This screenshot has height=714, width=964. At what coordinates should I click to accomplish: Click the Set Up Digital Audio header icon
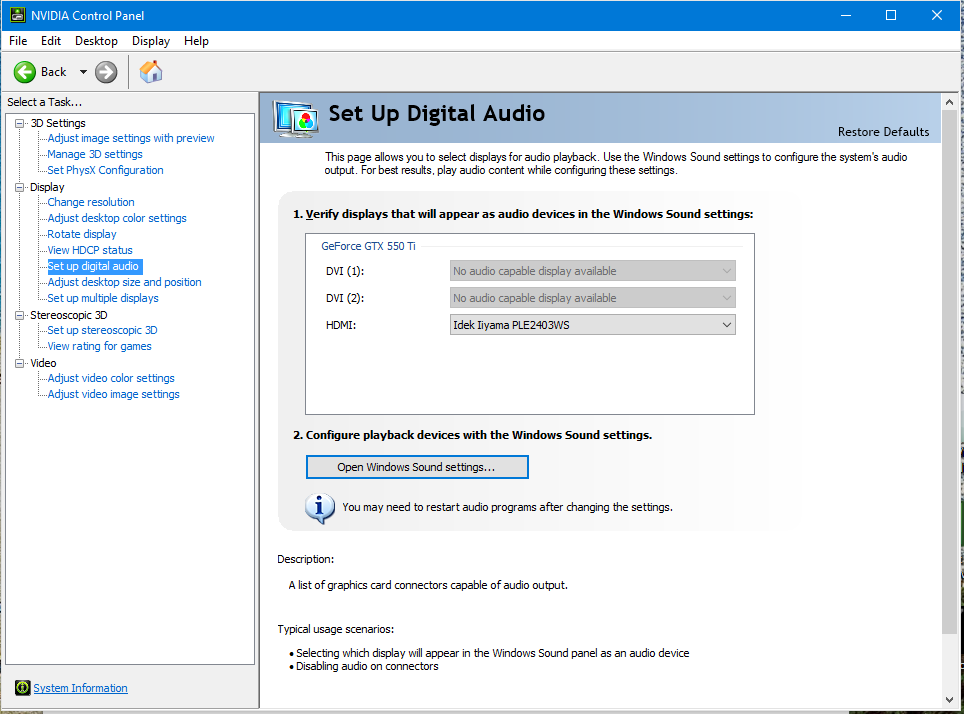pos(295,117)
